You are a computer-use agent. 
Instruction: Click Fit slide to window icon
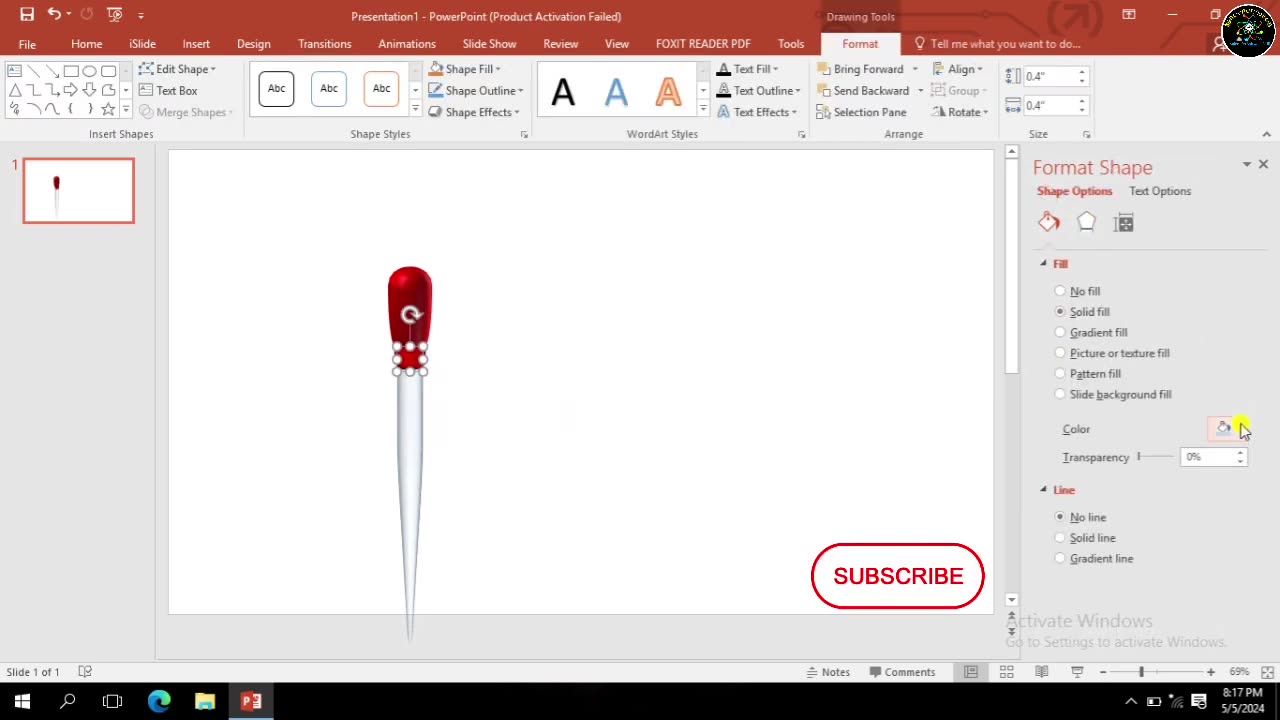pos(1268,672)
